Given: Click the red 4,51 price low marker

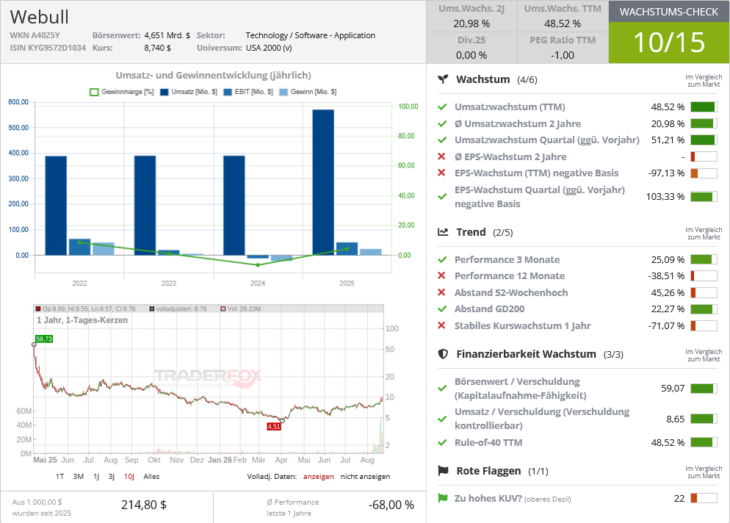Looking at the screenshot, I should pyautogui.click(x=274, y=426).
